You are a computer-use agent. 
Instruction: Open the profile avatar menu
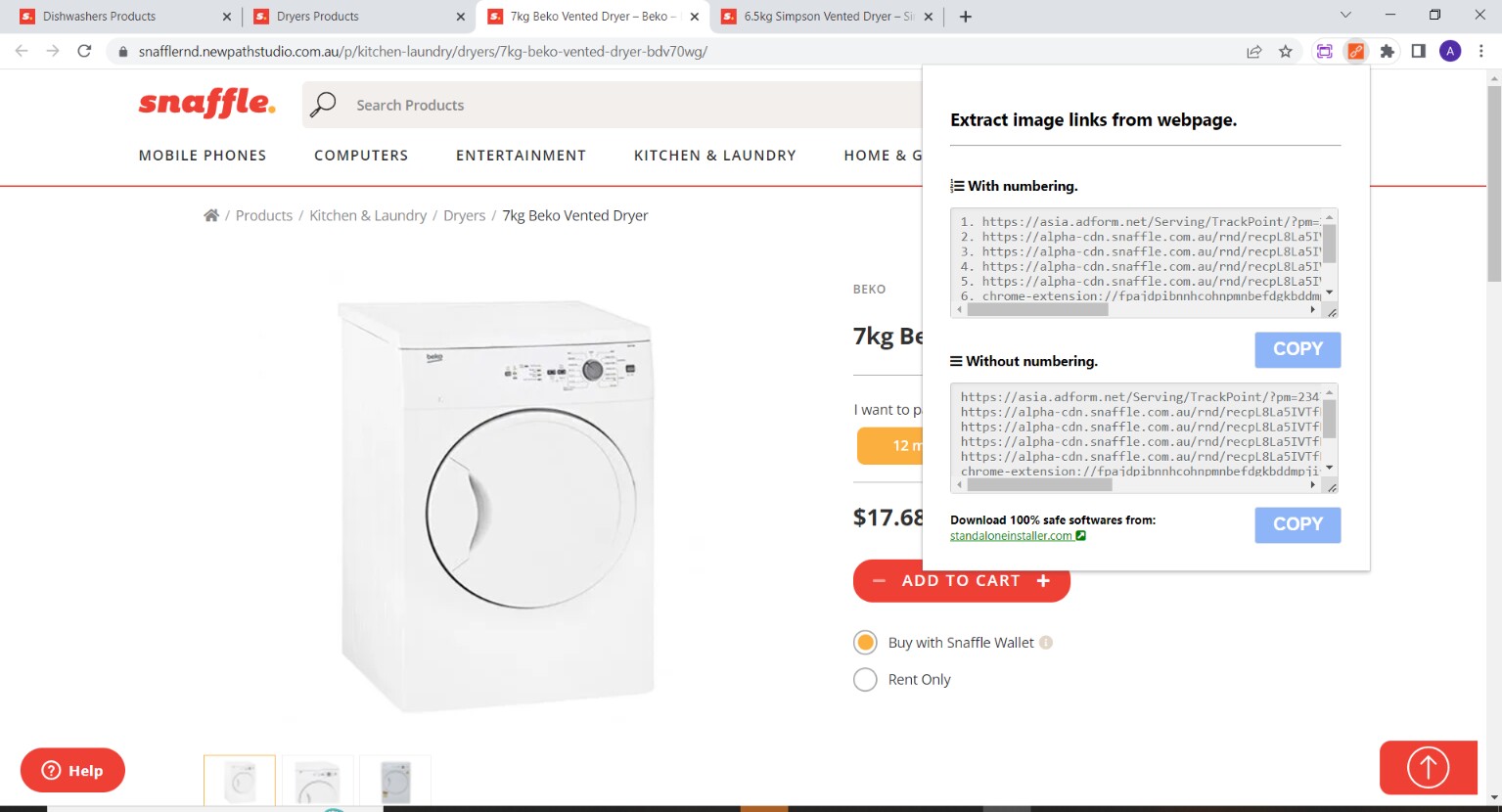(x=1450, y=51)
